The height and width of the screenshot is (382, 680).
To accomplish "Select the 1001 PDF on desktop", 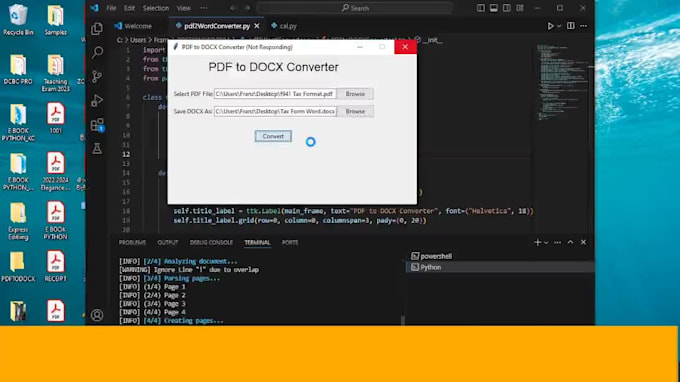I will tap(56, 118).
